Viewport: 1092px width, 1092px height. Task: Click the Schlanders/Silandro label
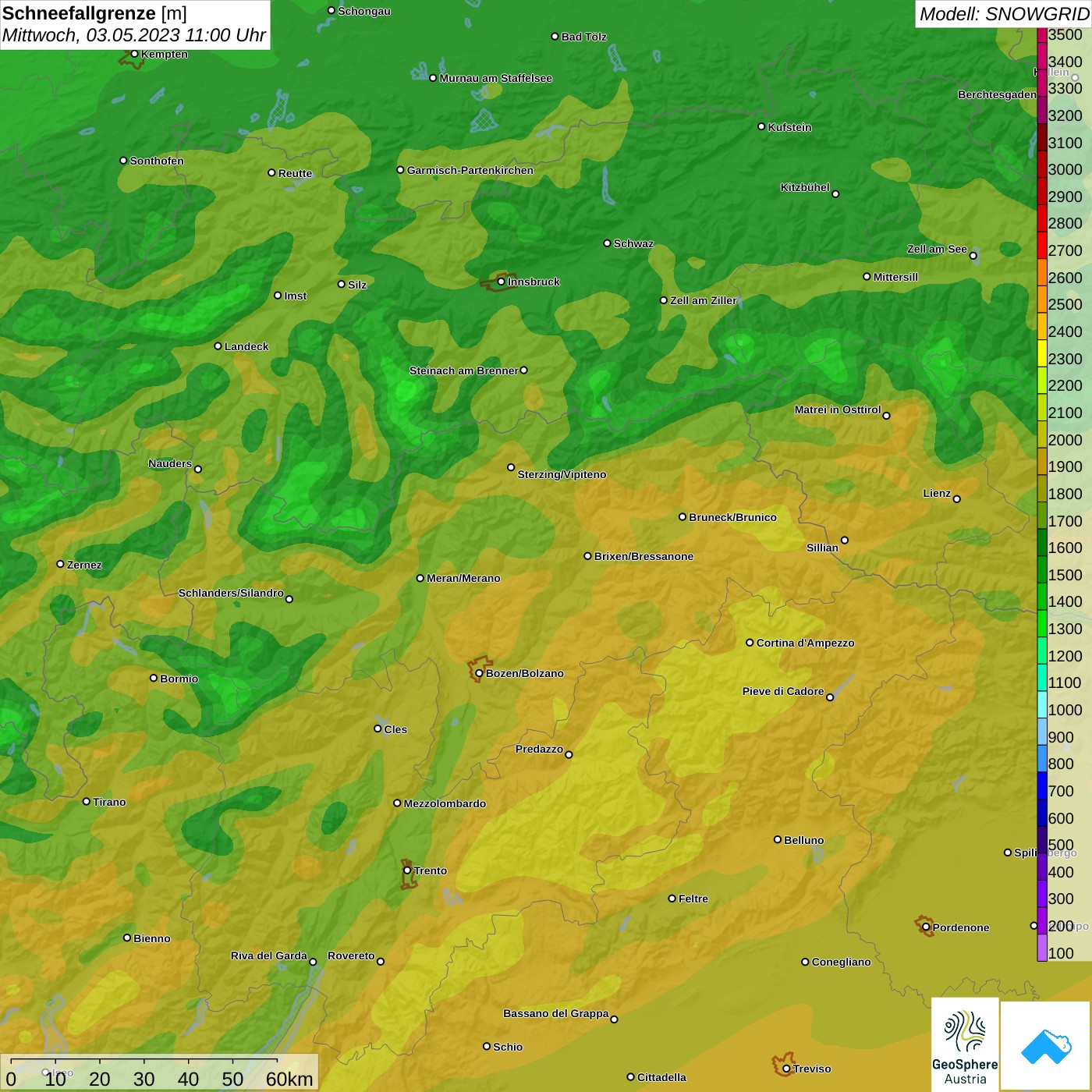(231, 593)
